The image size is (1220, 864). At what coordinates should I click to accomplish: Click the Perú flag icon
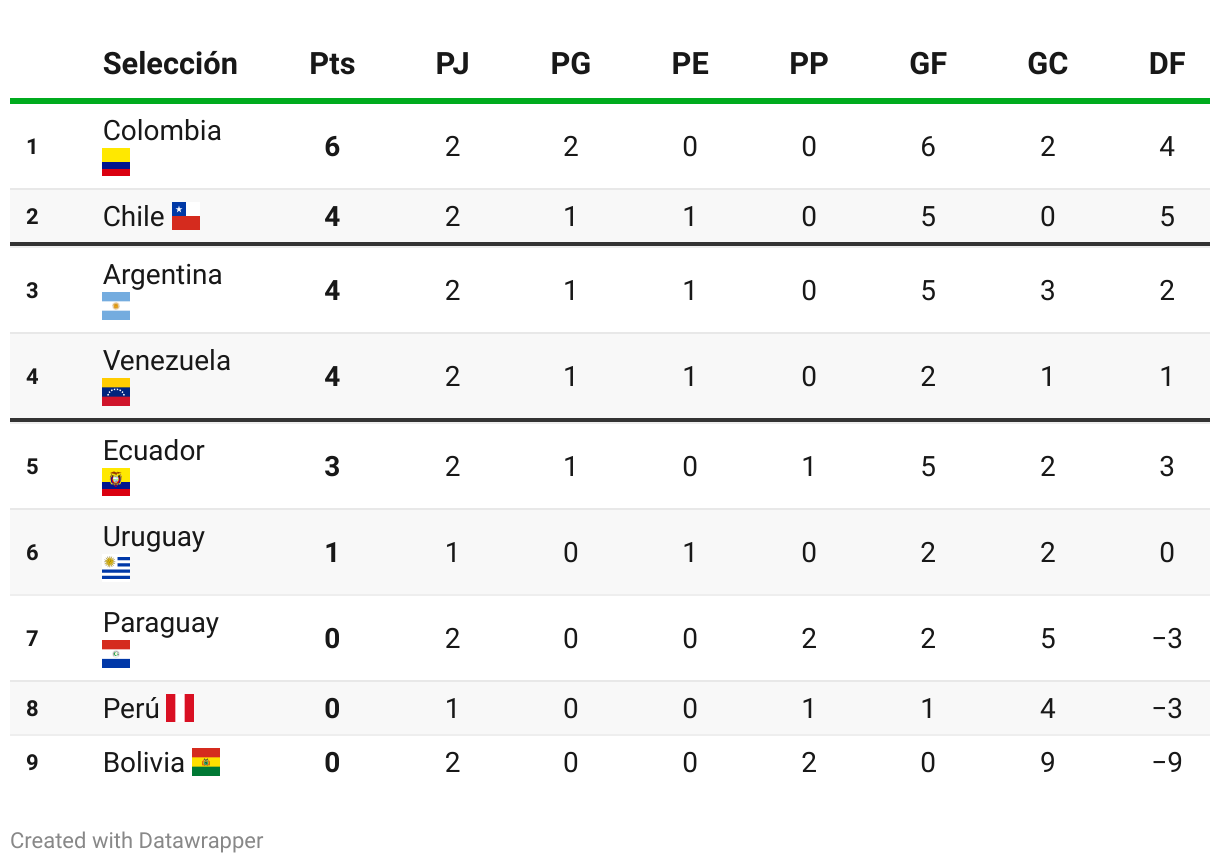pyautogui.click(x=180, y=708)
